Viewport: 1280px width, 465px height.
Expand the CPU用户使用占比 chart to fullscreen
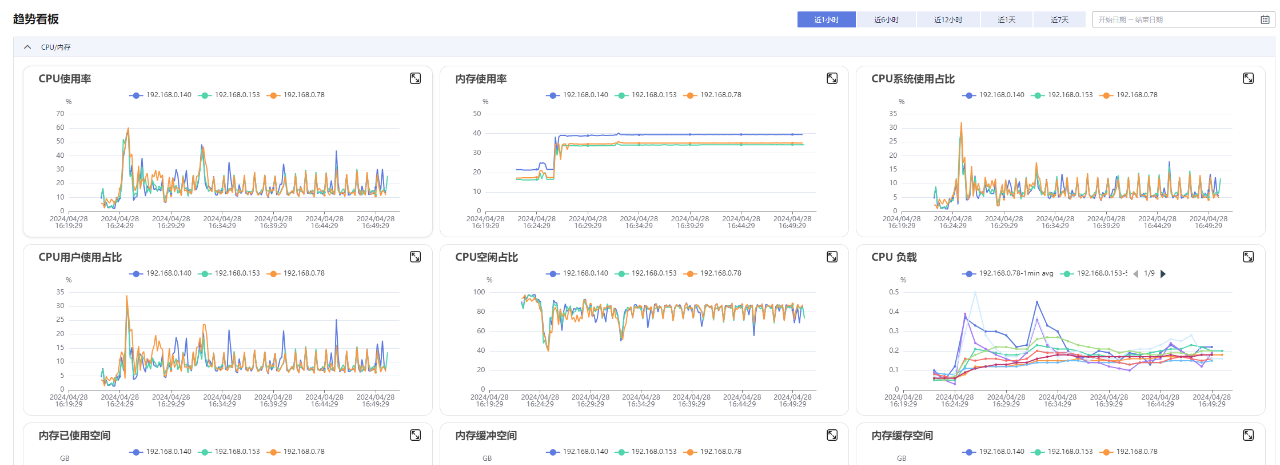click(x=415, y=257)
